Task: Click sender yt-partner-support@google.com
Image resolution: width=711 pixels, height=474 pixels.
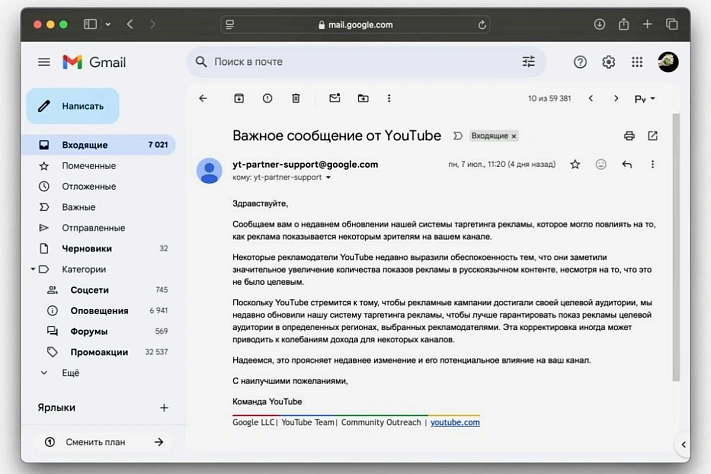Action: point(305,165)
